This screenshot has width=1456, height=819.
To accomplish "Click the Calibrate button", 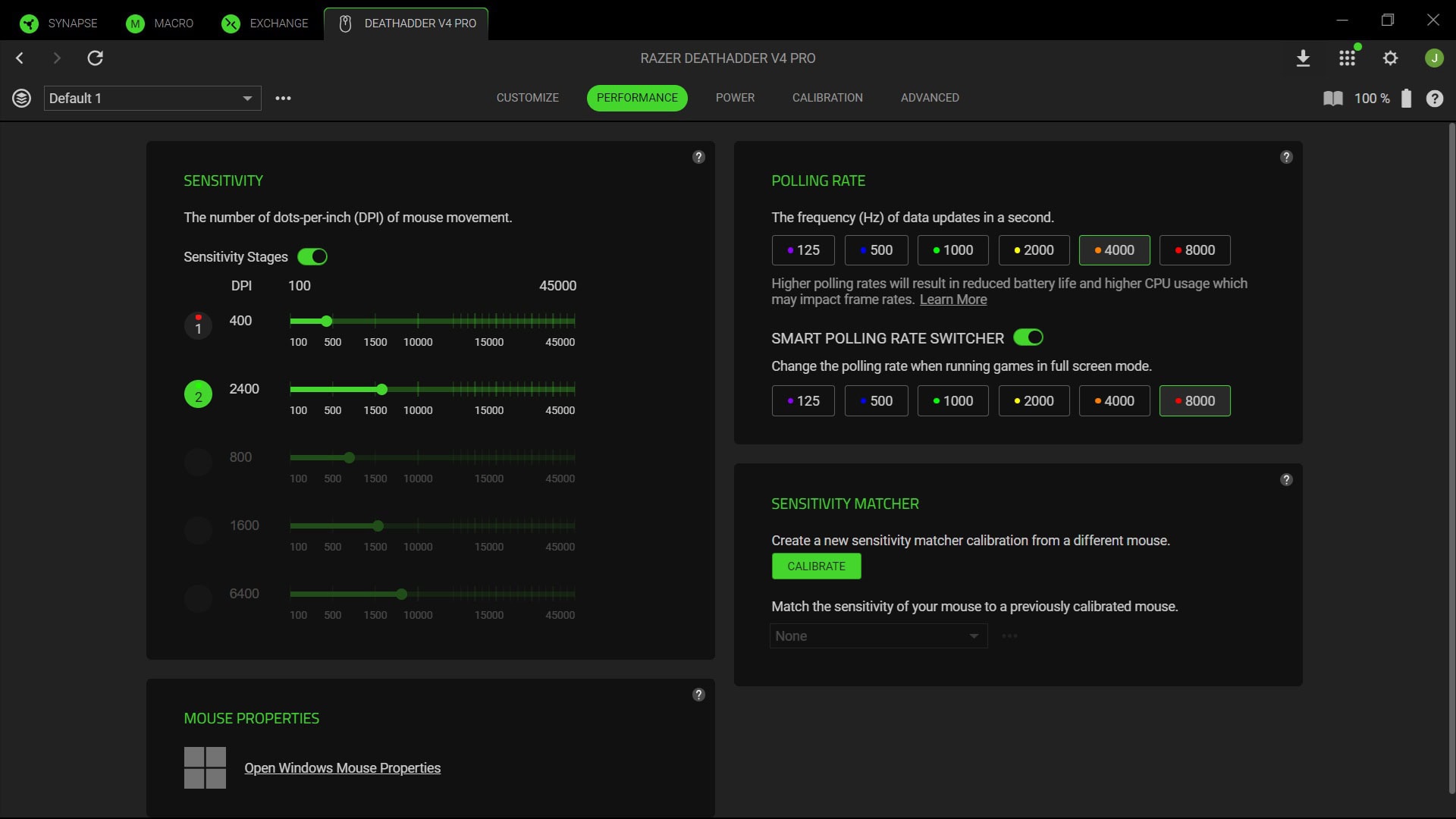I will coord(816,566).
